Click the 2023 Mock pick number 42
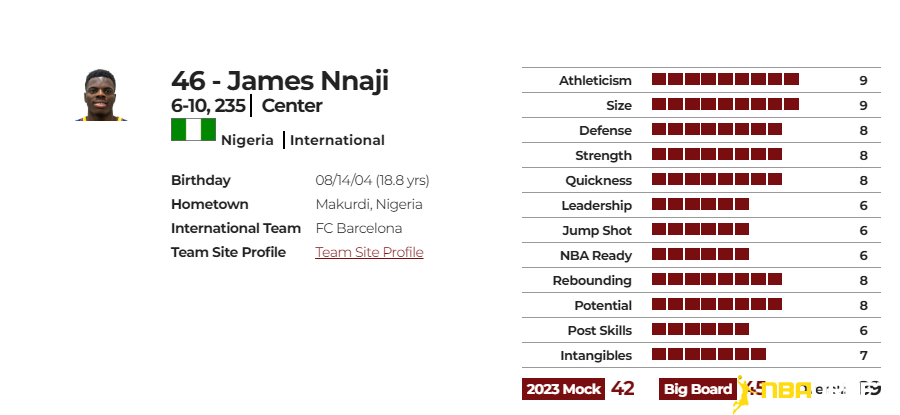 (x=623, y=389)
